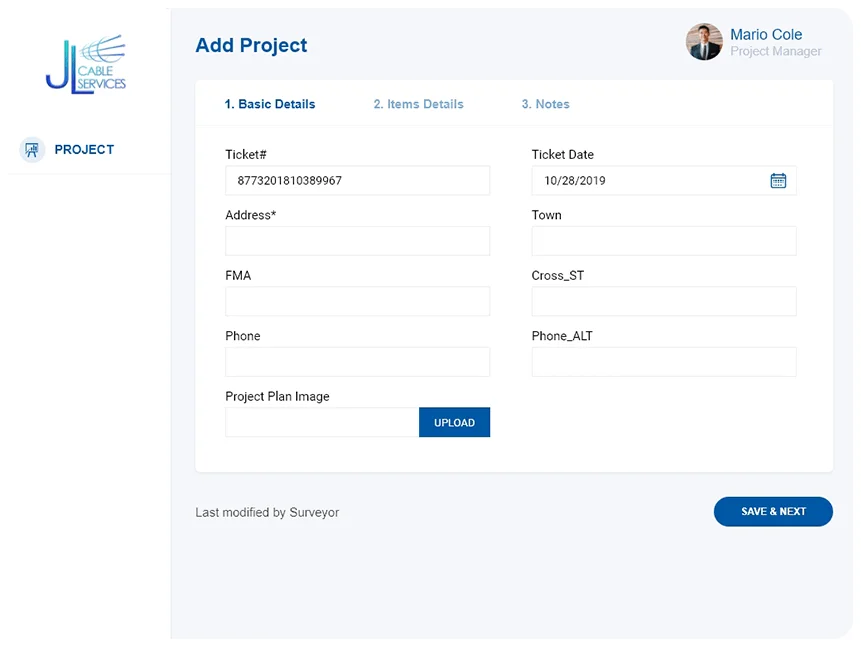The height and width of the screenshot is (647, 861).
Task: Click the Town text field
Action: coord(663,241)
